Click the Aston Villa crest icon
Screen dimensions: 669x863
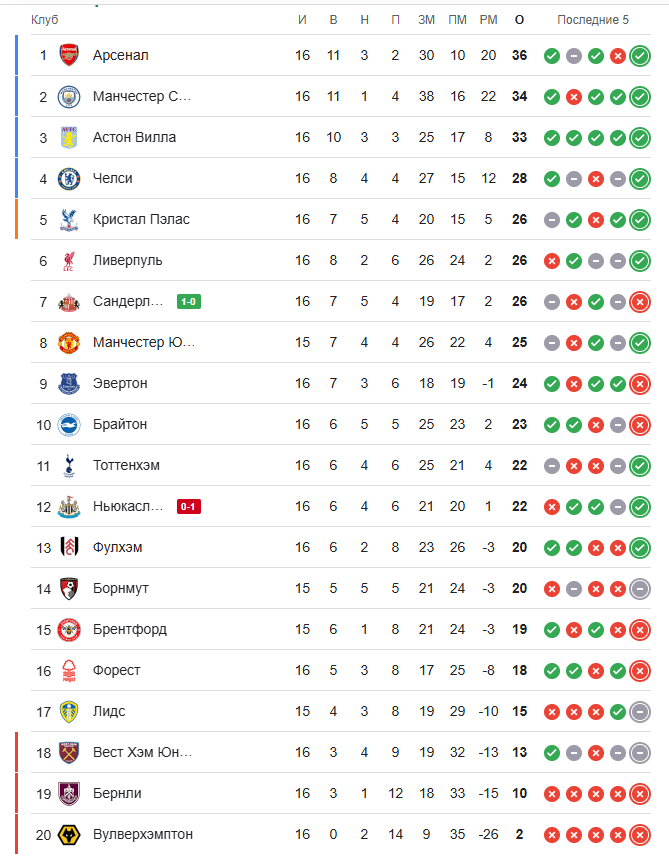coord(68,137)
